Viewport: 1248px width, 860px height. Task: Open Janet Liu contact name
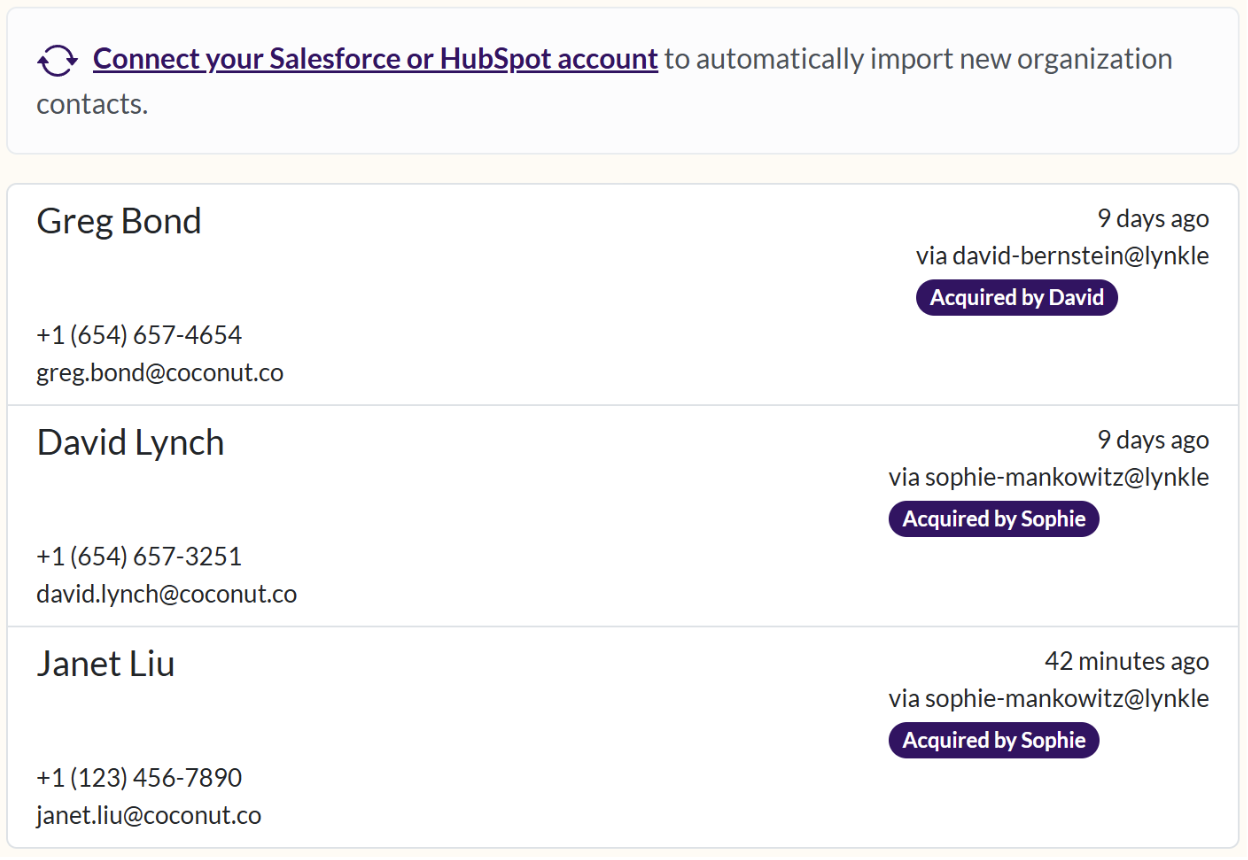pos(106,664)
